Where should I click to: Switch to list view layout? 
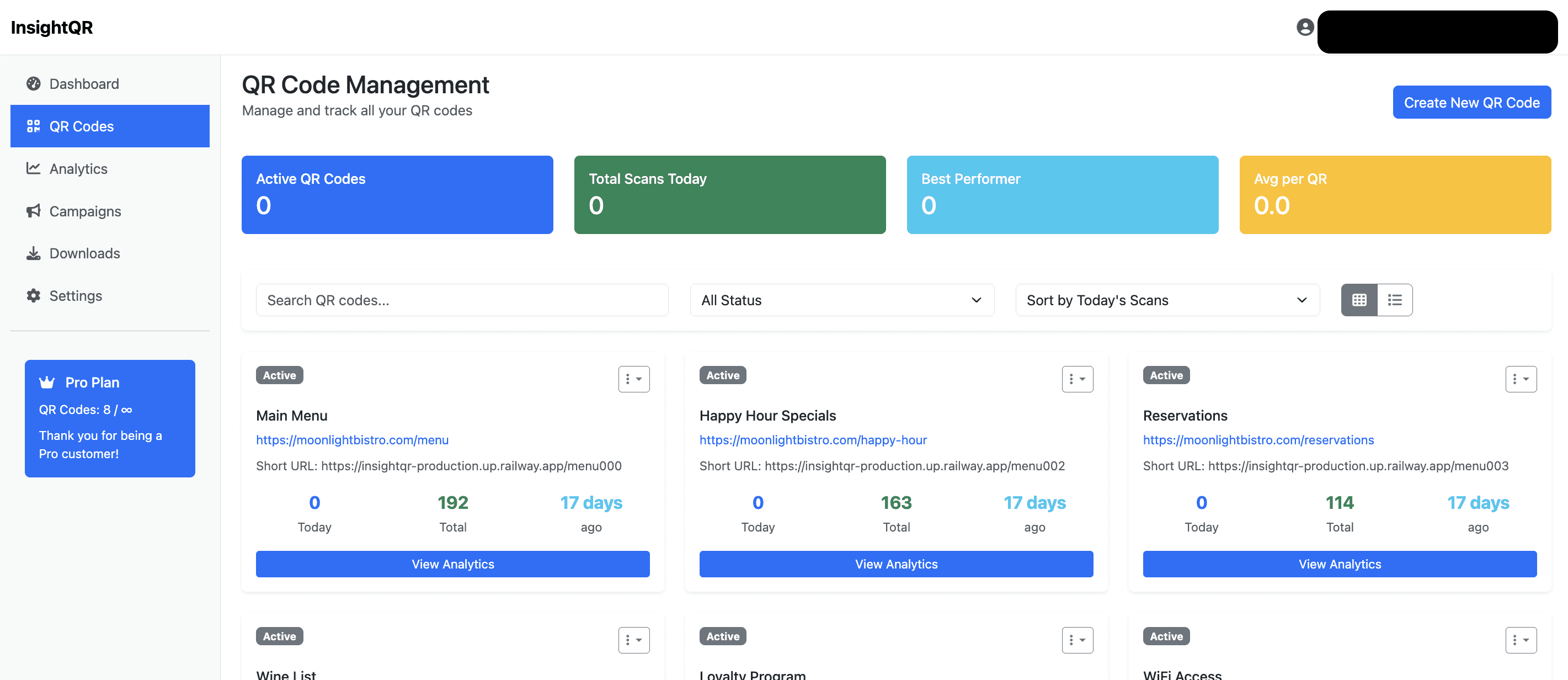(1395, 300)
